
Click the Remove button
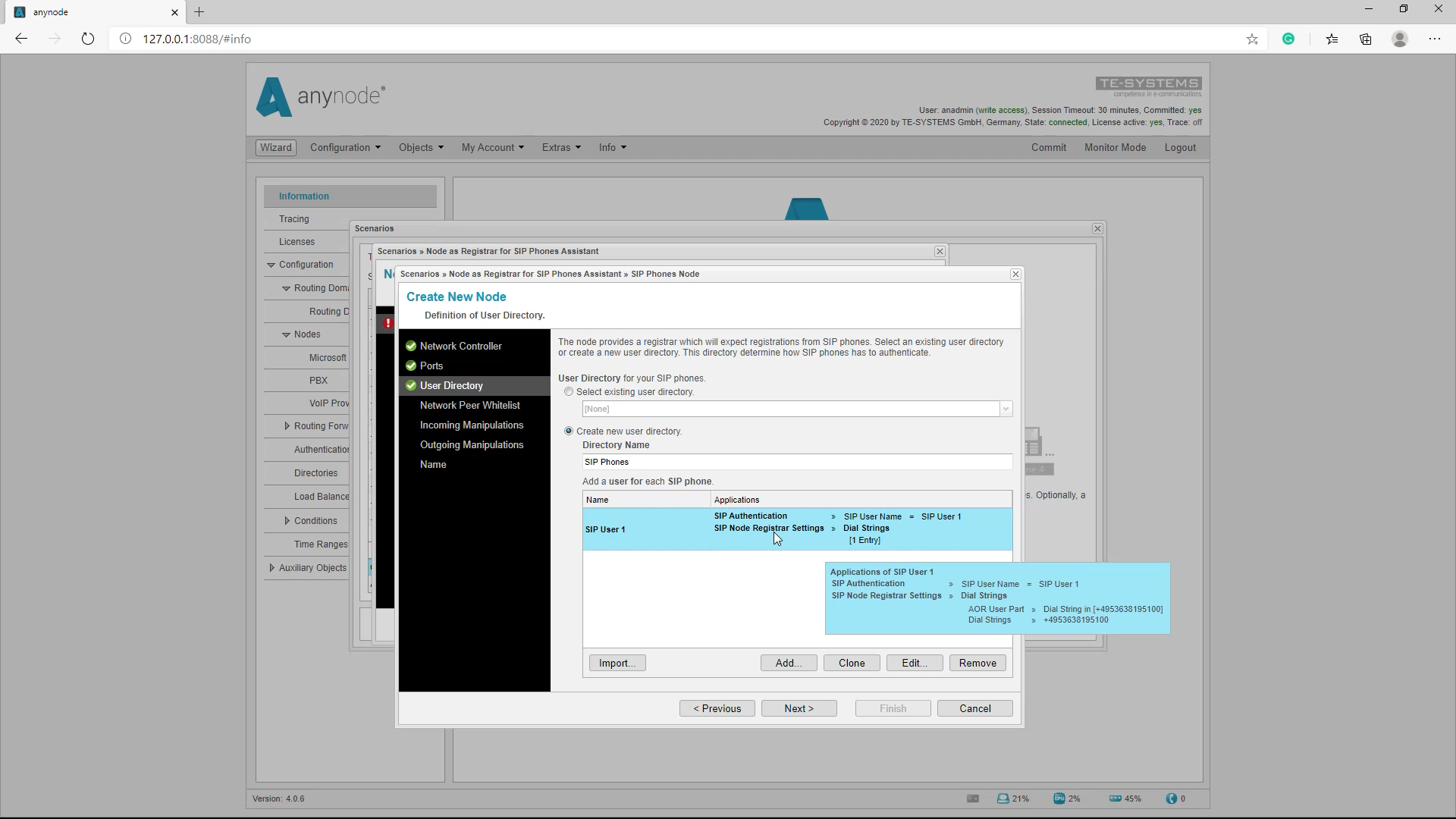click(x=977, y=663)
